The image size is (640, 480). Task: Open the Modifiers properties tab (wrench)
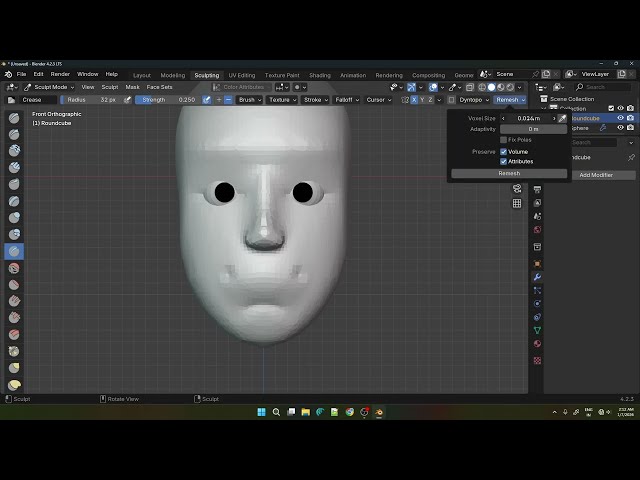click(x=537, y=277)
